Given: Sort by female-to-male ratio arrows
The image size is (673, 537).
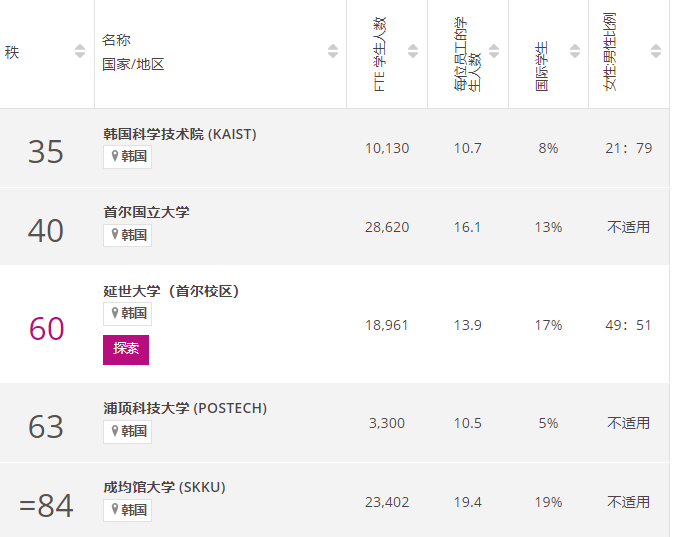Looking at the screenshot, I should click(x=656, y=51).
